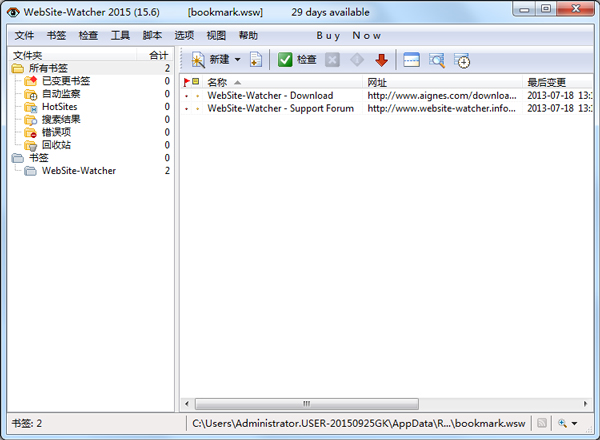
Task: Select the 已变更书签 folder
Action: 66,81
